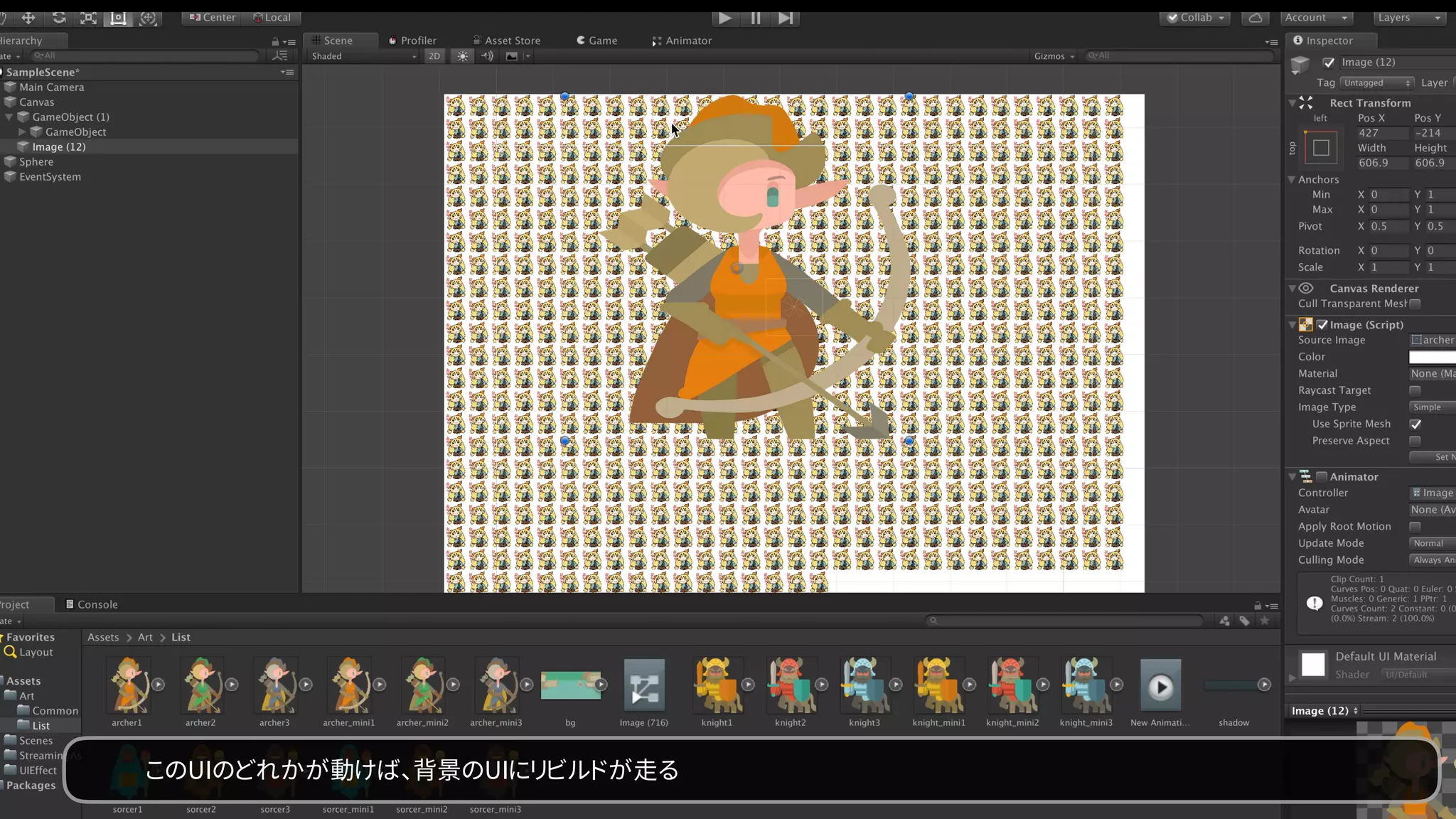Select the New Animation asset thumbnail
The image size is (1456, 819).
(x=1161, y=685)
